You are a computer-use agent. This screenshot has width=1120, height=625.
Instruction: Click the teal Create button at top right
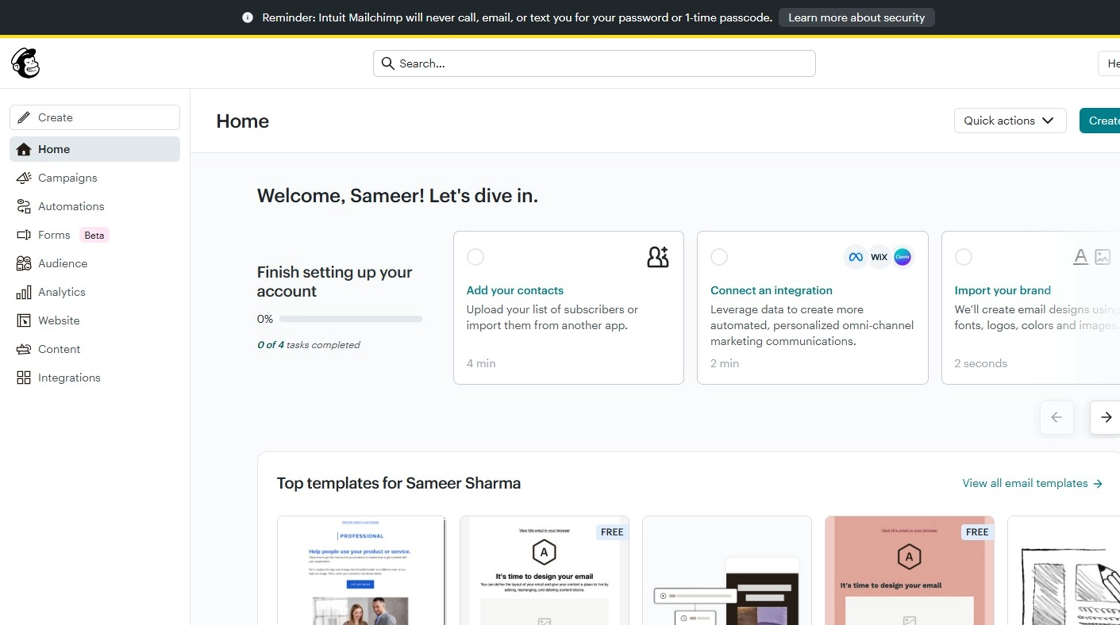click(1100, 121)
